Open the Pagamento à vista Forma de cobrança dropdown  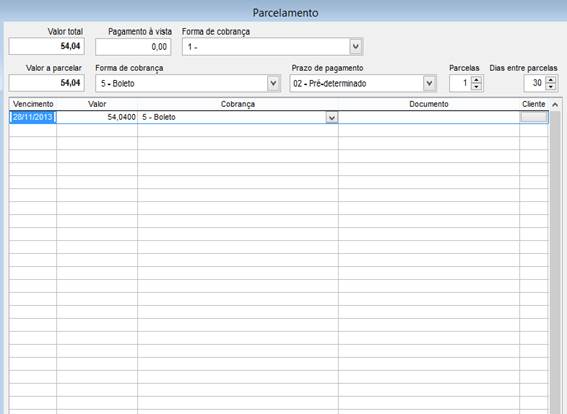click(x=355, y=47)
